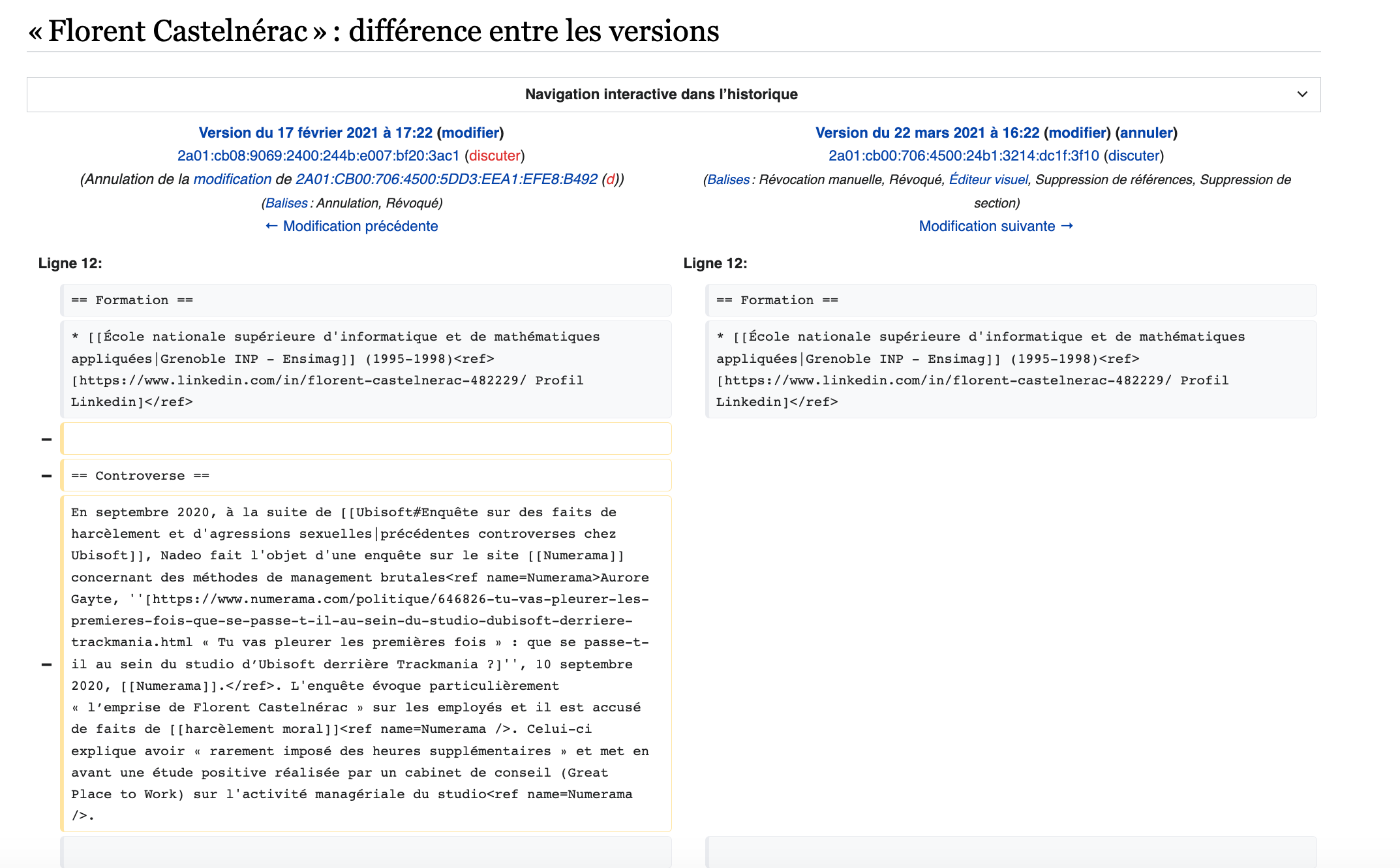Click the right École nationale supérieure diff block
The height and width of the screenshot is (868, 1400).
coord(1011,369)
